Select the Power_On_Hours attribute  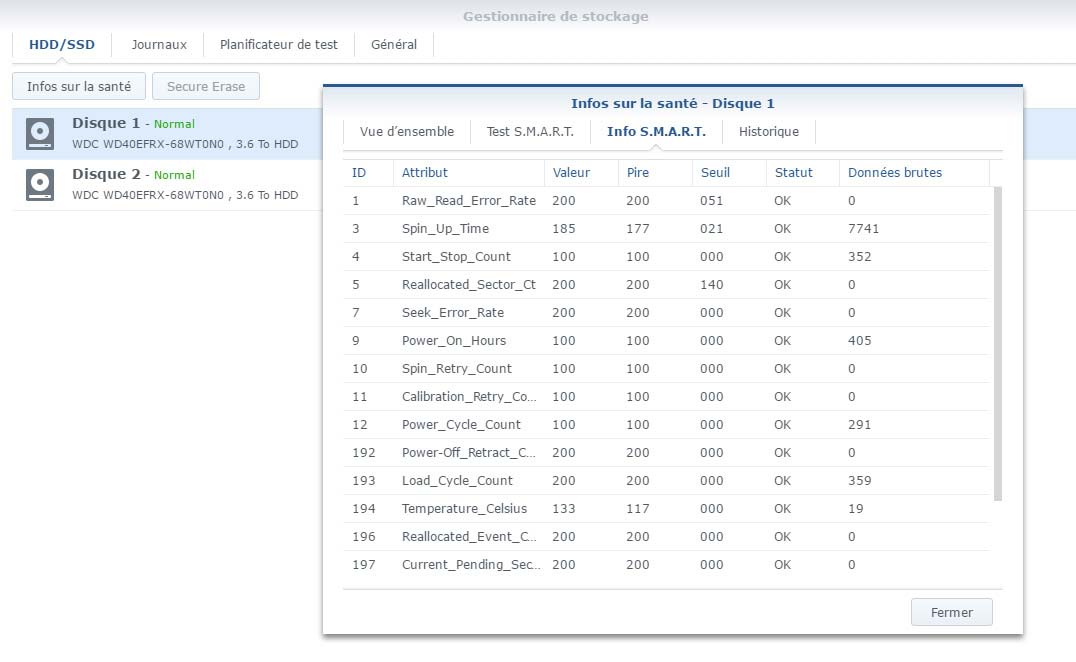[x=454, y=341]
